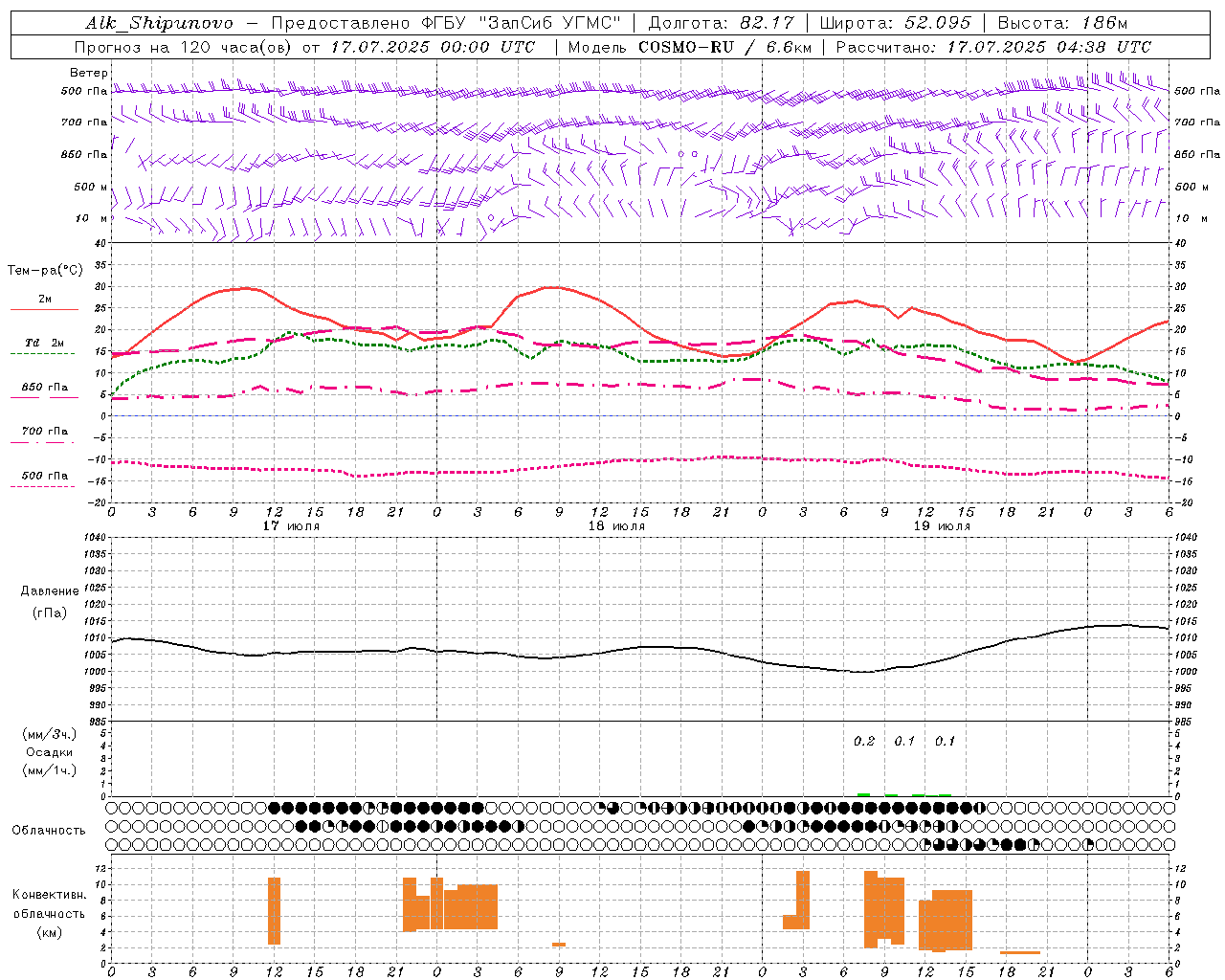Click the thin orange convective bar between 18 and 21h 19 июля
This screenshot has height=980, width=1225.
click(1020, 952)
